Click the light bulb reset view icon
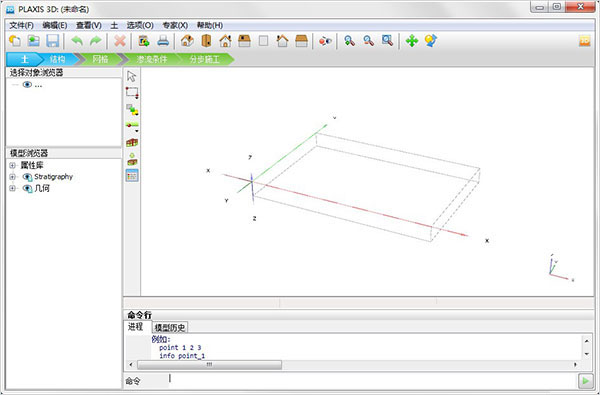Screen dimensions: 600x395 point(430,41)
